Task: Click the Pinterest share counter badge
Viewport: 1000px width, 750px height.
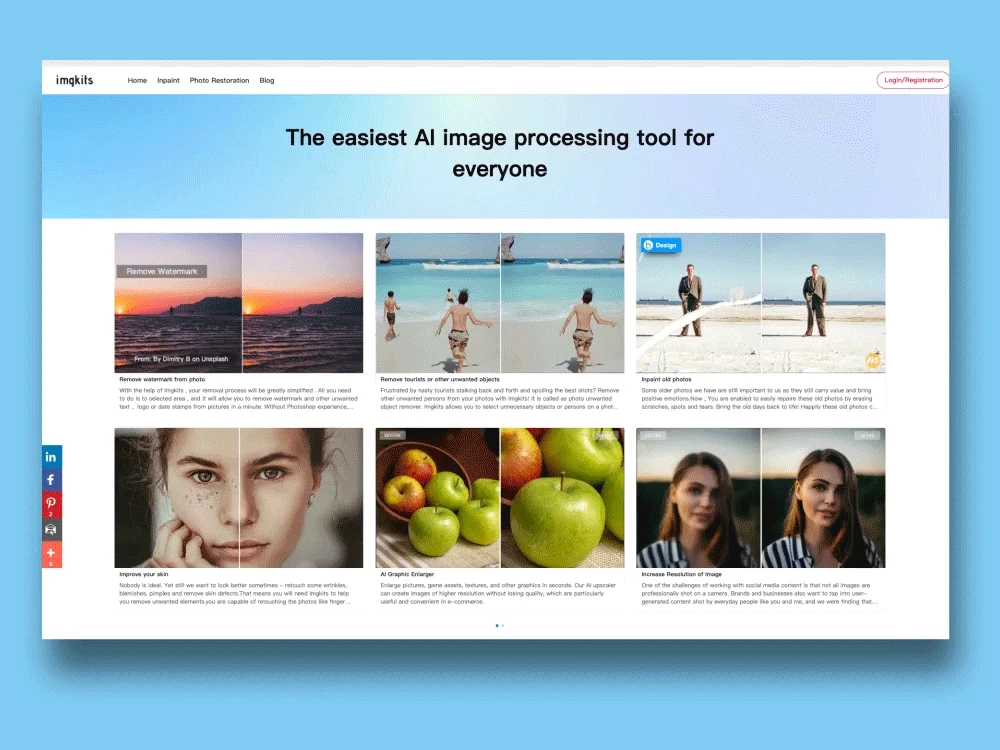Action: click(x=50, y=513)
